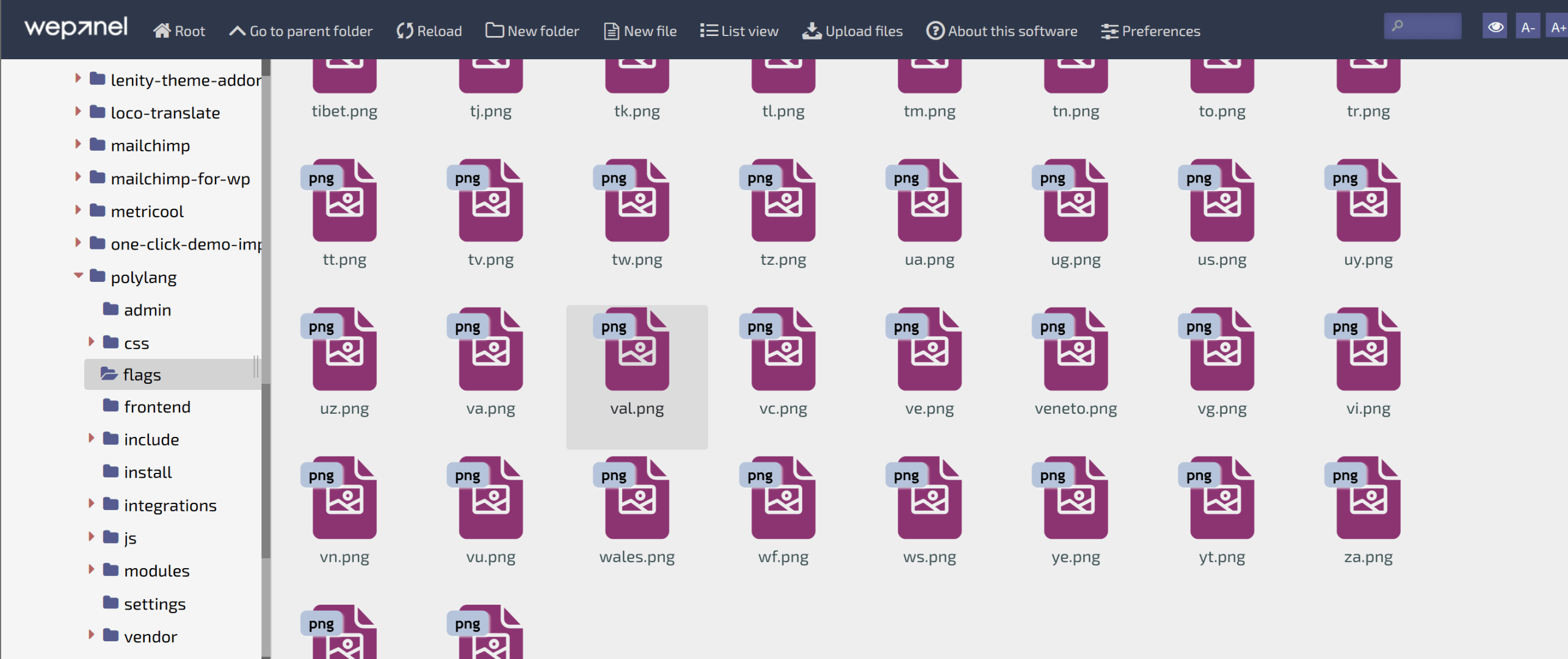Screen dimensions: 1568x659
Task: Open About this software
Action: pyautogui.click(x=1001, y=31)
